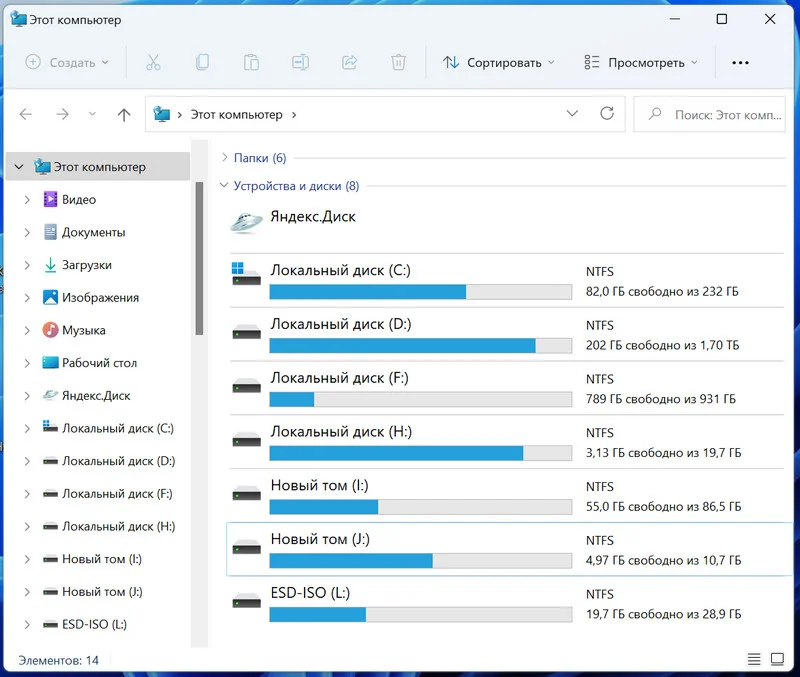Collapse Этот компьютер tree node
This screenshot has width=800, height=677.
(19, 167)
